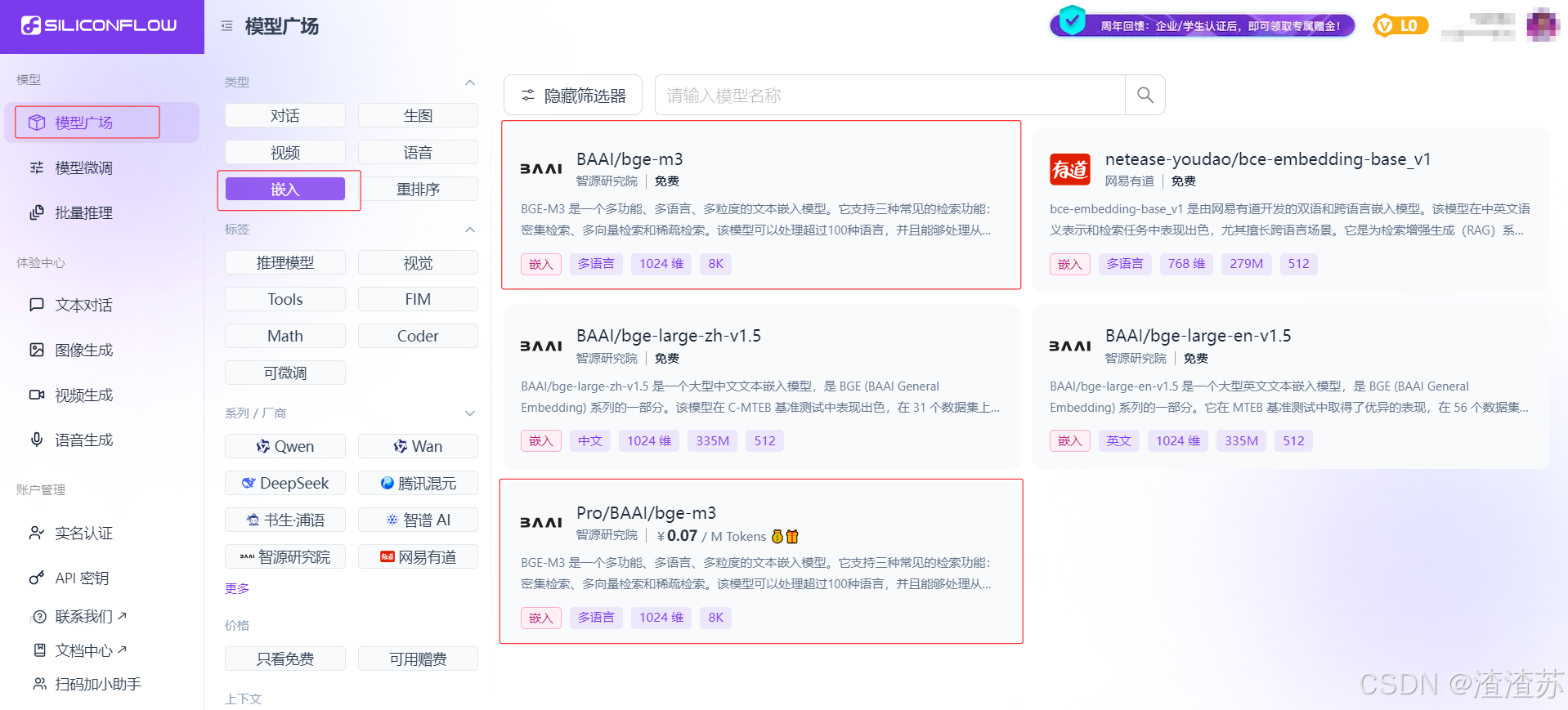Click the SiliconFlow logo

(x=99, y=25)
